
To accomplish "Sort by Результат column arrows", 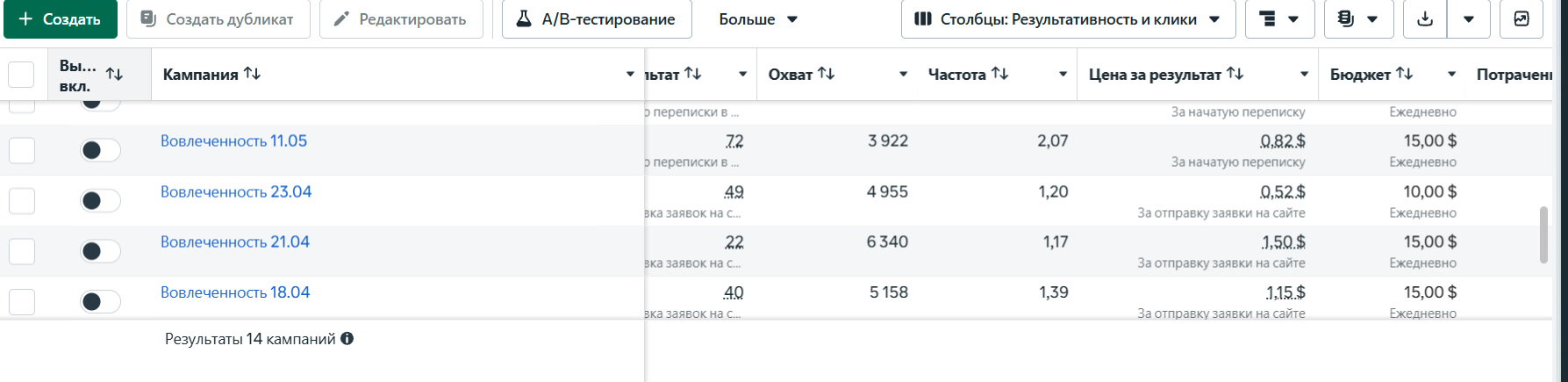I will pyautogui.click(x=693, y=74).
